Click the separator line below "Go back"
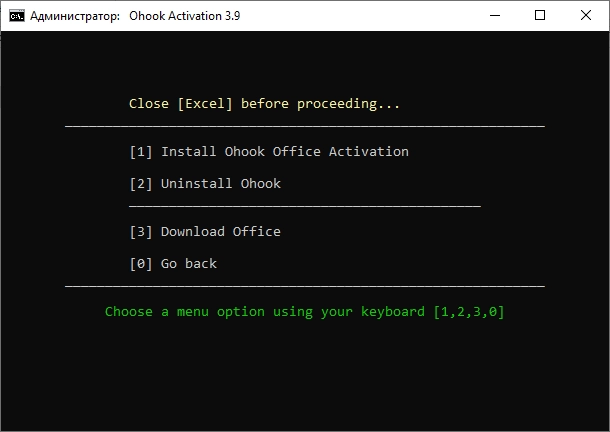Screen dimensions: 610x432 click(x=305, y=287)
